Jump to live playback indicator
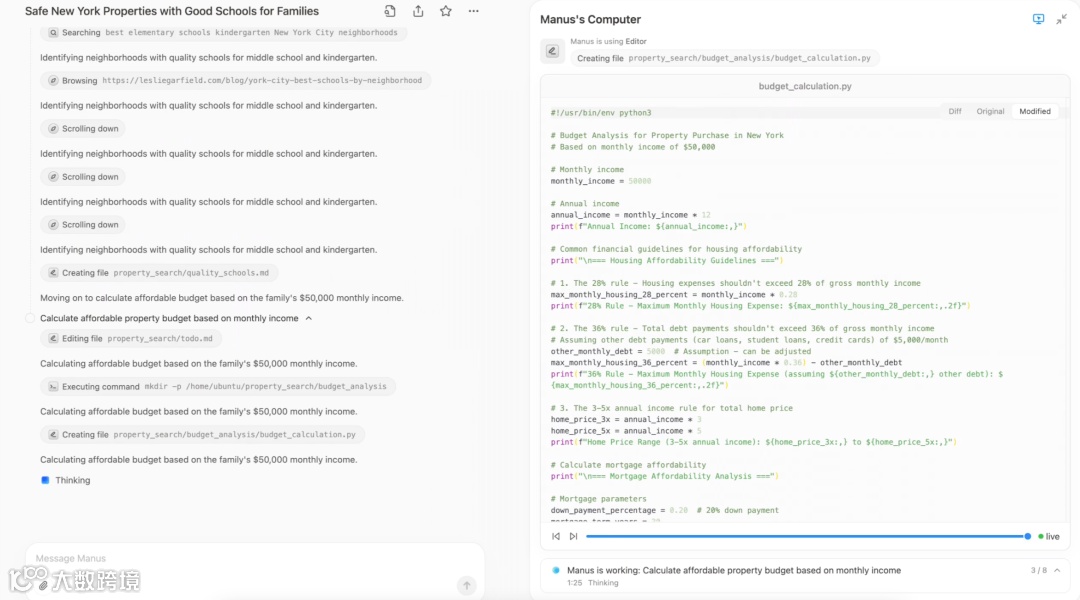 [x=1048, y=537]
